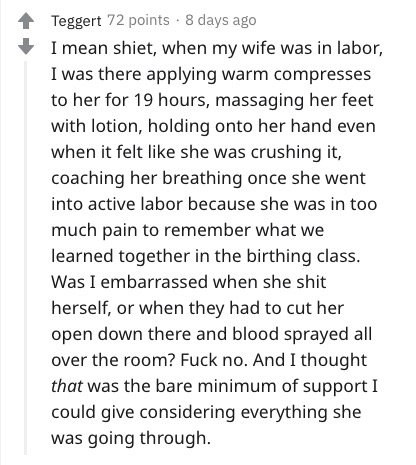
Task: Upvote Teggert's comment
Action: click(x=26, y=21)
